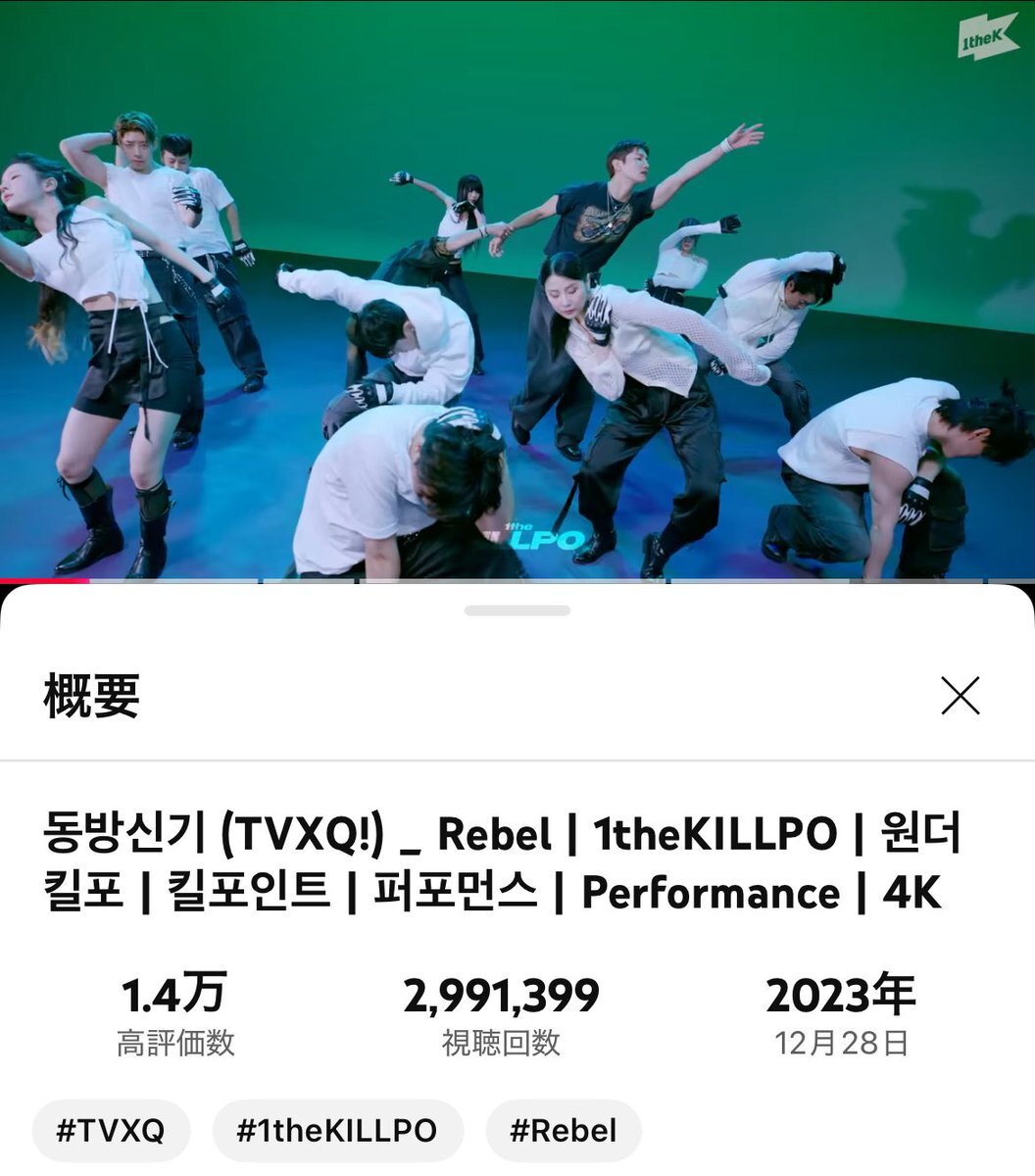Select the #Rebel hashtag chip

tap(564, 1130)
